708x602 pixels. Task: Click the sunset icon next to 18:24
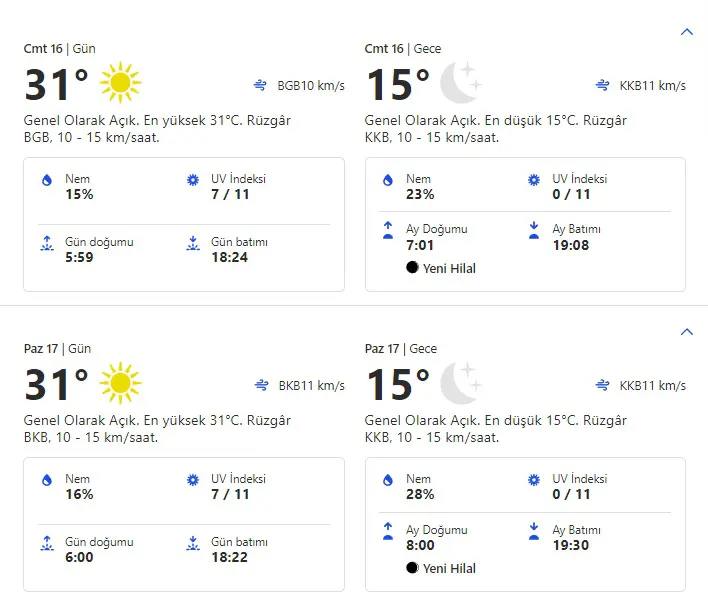pos(193,243)
